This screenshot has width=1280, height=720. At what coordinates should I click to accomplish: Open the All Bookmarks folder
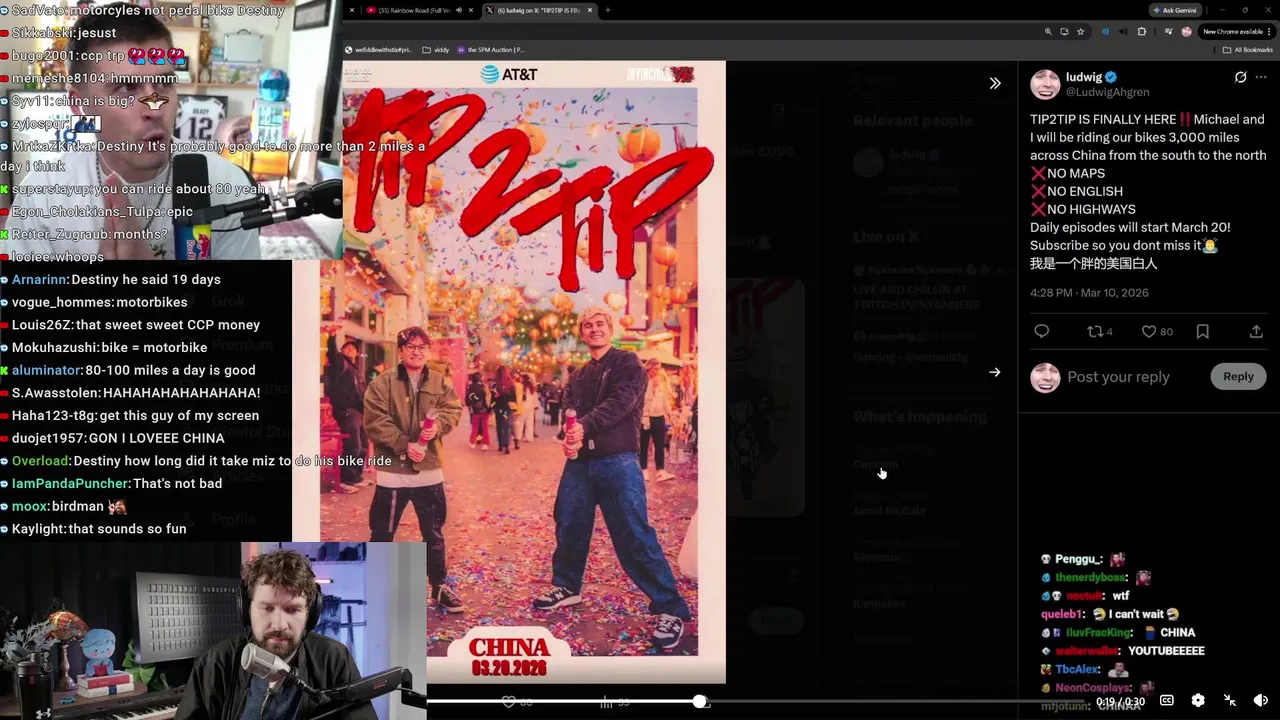pos(1249,50)
